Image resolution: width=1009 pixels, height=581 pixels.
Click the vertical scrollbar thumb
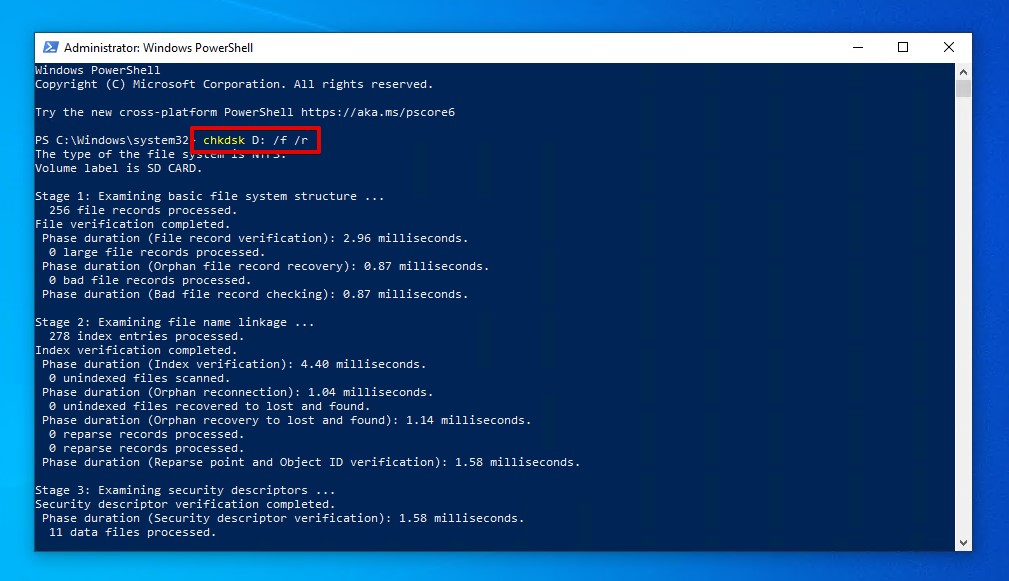(x=963, y=88)
